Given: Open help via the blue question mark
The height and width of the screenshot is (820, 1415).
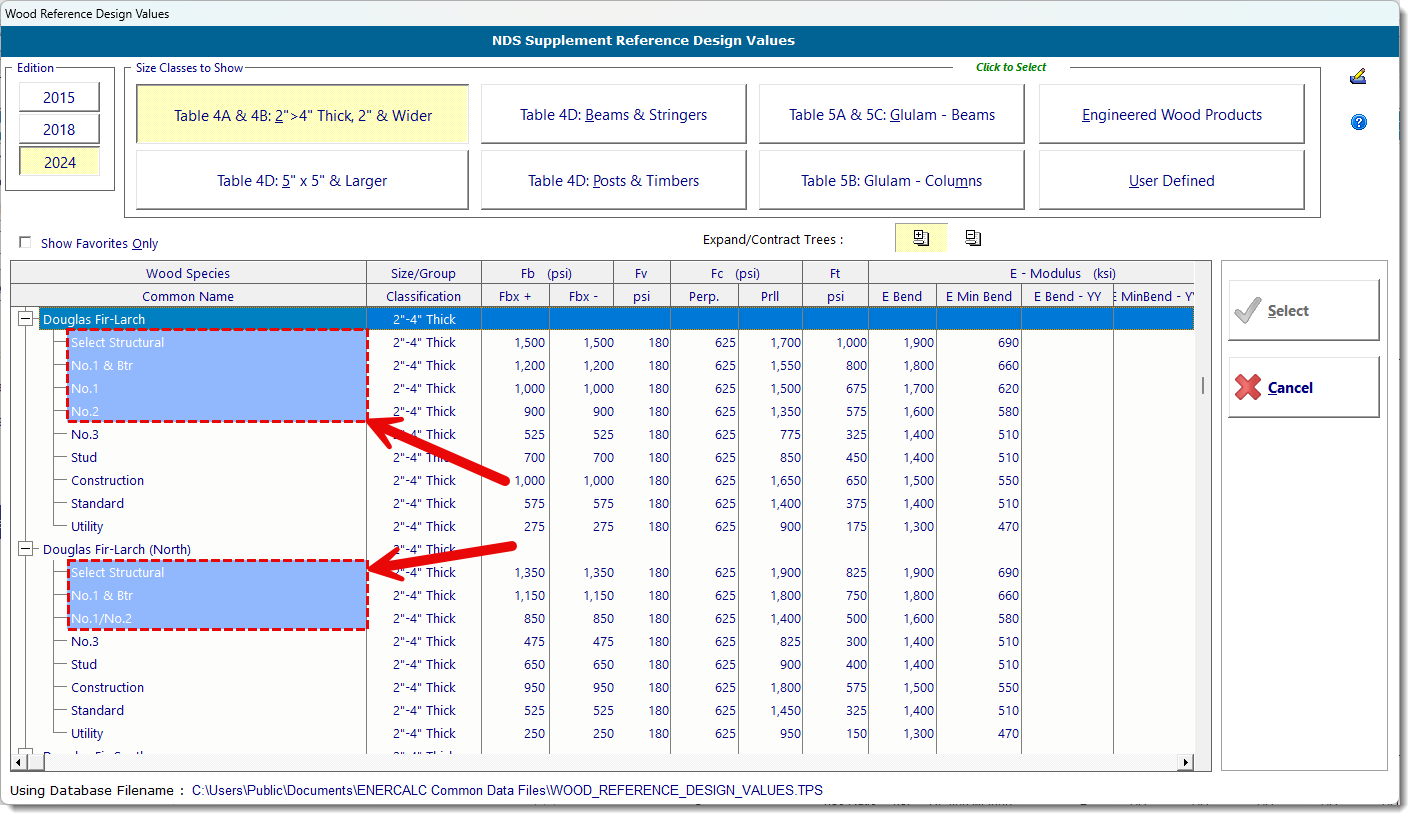Looking at the screenshot, I should pyautogui.click(x=1358, y=122).
